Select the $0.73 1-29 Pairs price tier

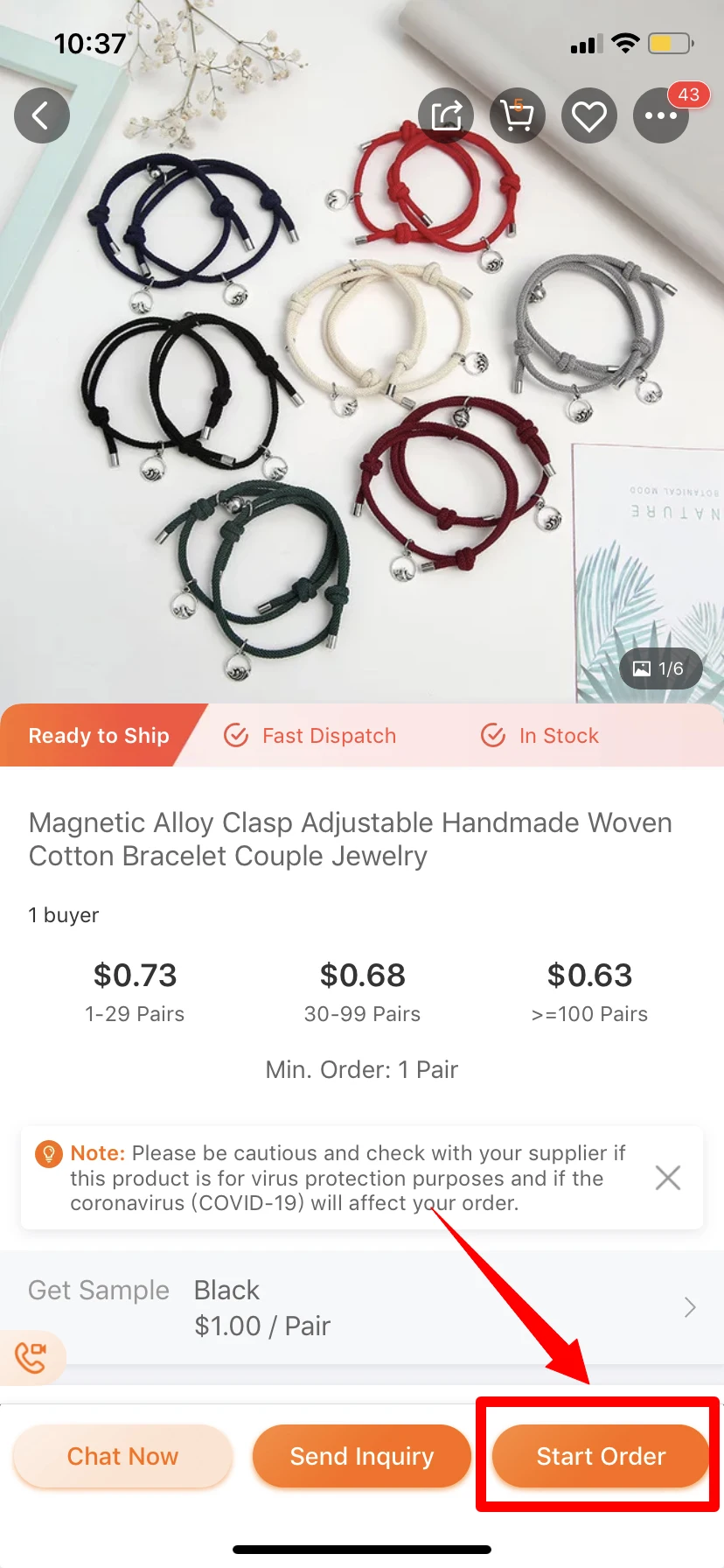(x=135, y=992)
